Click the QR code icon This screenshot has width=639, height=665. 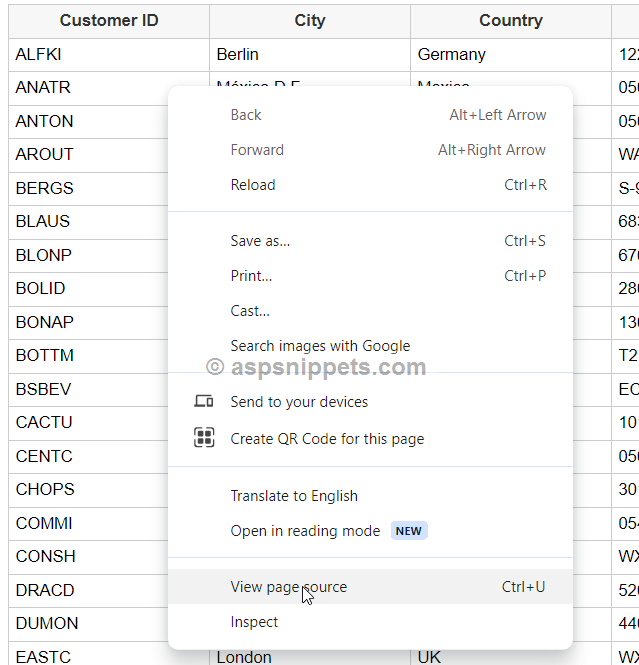coord(204,438)
